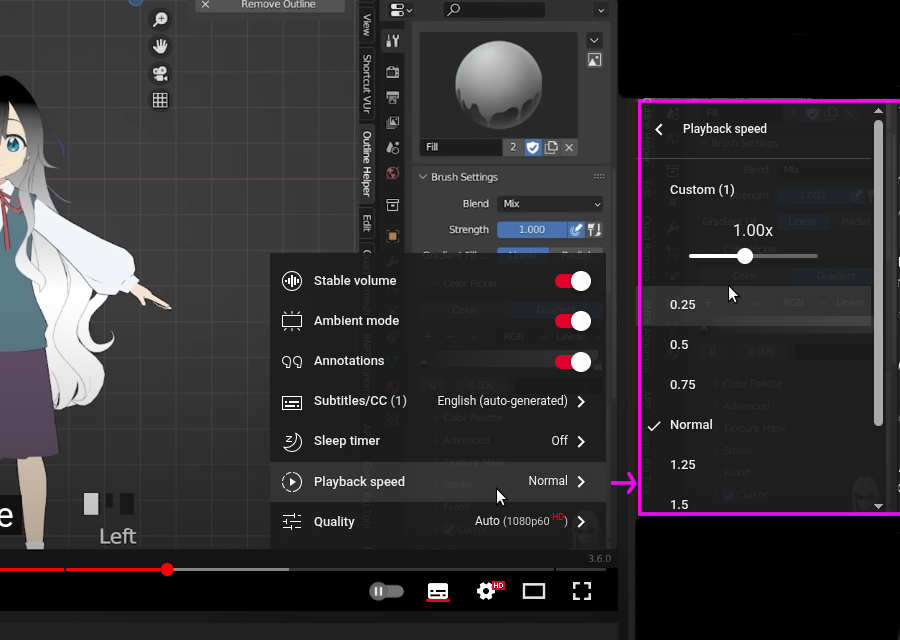Open the Playback speed submenu row

click(x=438, y=481)
